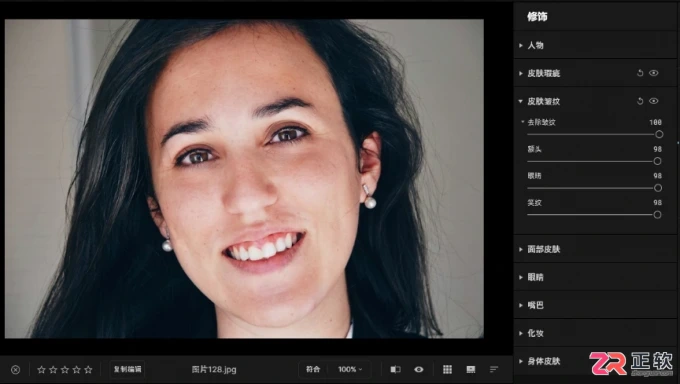Click the 复制编辑 button
The width and height of the screenshot is (680, 384).
(128, 369)
